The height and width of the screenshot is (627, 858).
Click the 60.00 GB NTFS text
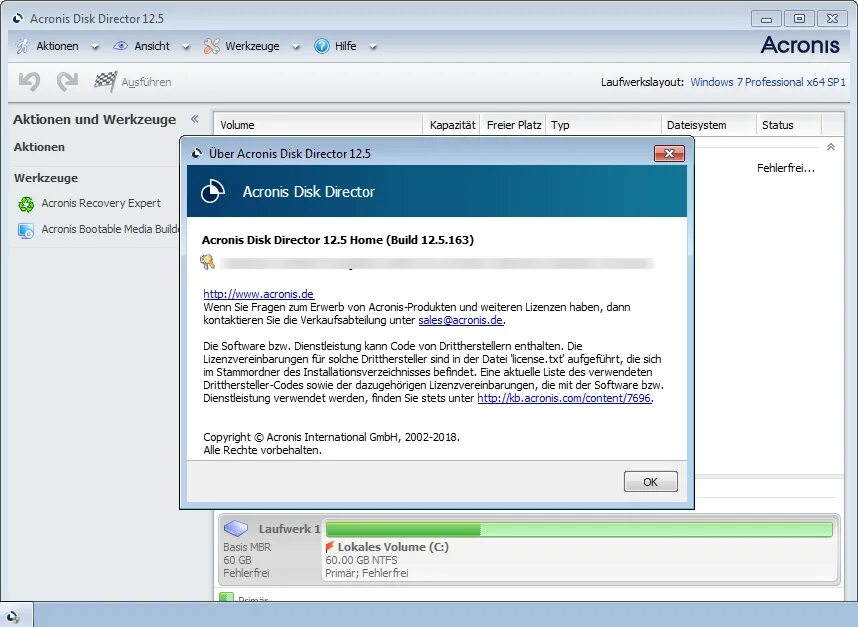tap(361, 560)
